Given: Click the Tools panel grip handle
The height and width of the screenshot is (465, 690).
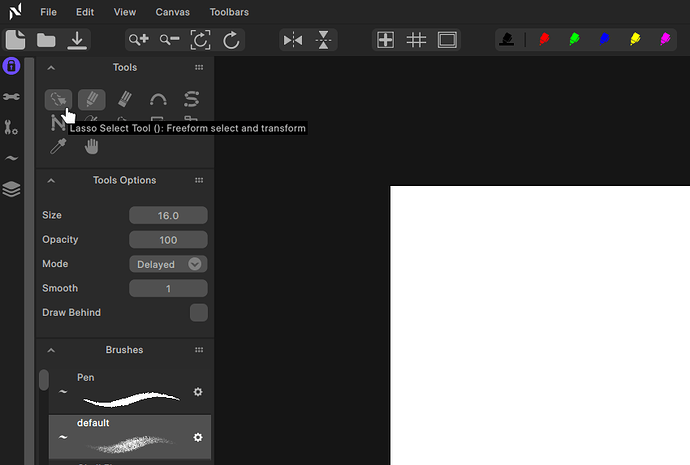Looking at the screenshot, I should pos(199,67).
